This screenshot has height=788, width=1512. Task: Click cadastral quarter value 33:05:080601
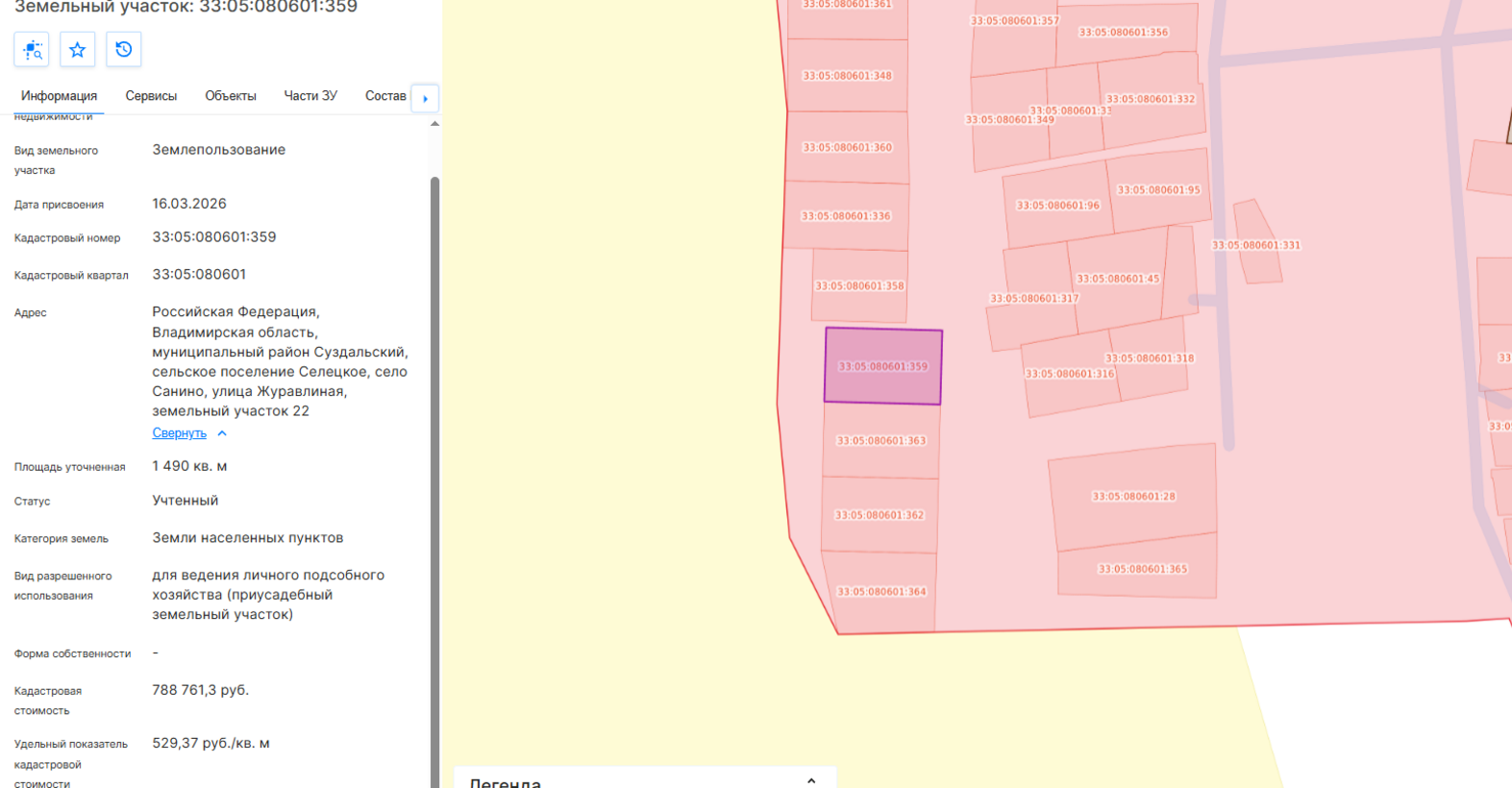pos(199,274)
